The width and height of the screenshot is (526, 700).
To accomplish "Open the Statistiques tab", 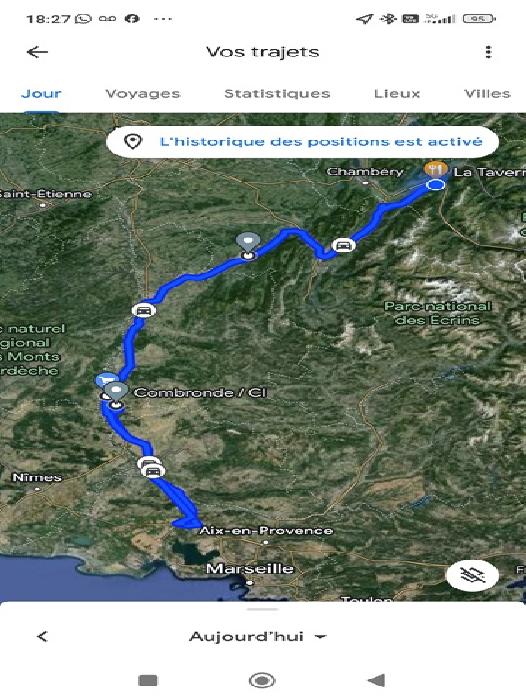I will tap(277, 94).
